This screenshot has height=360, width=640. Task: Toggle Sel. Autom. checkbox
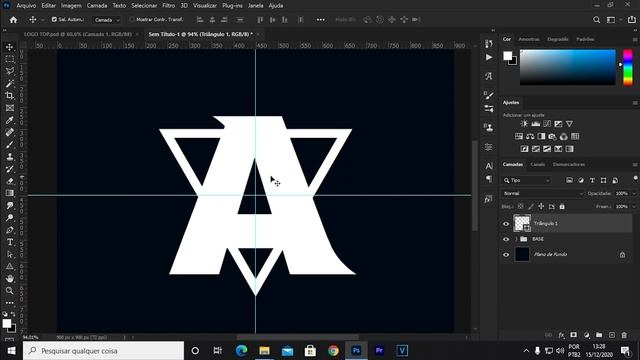tap(54, 19)
